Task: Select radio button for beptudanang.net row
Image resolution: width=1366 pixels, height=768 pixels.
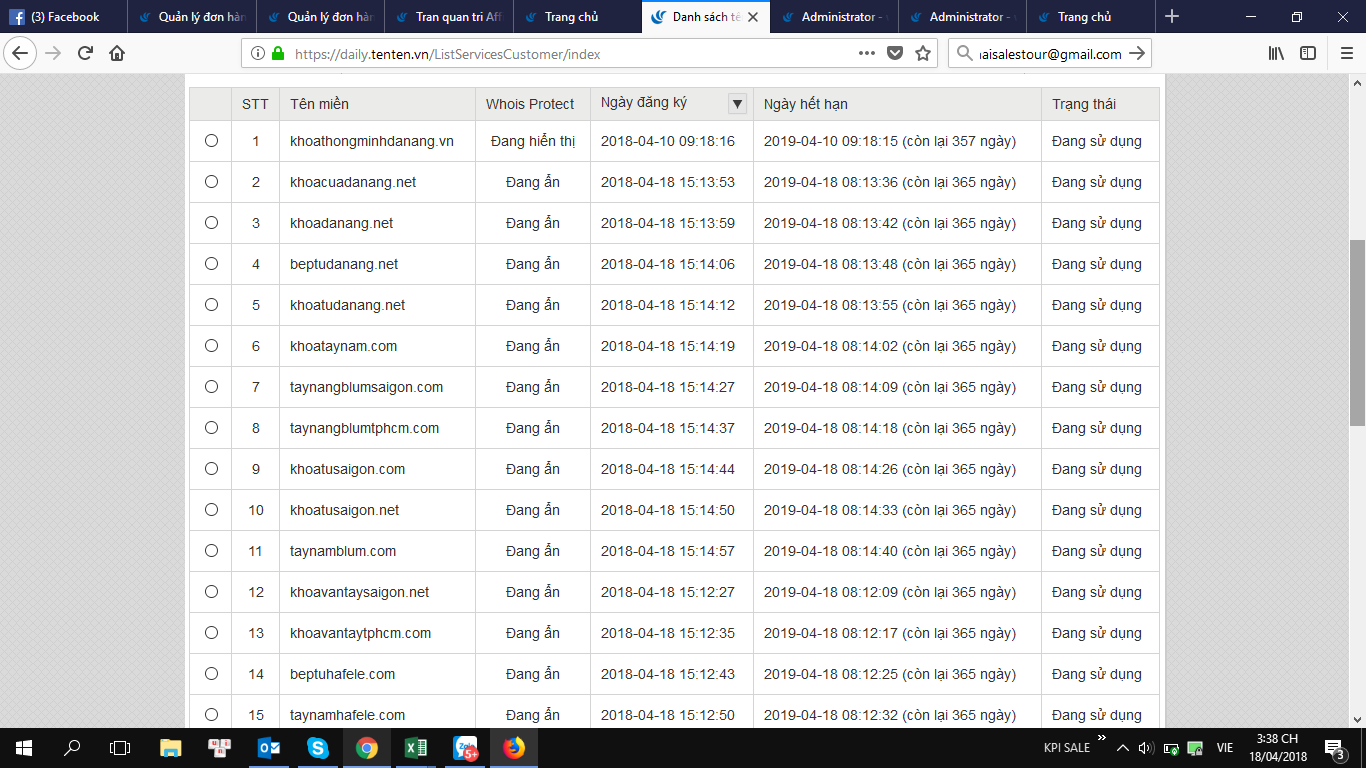Action: (x=211, y=264)
